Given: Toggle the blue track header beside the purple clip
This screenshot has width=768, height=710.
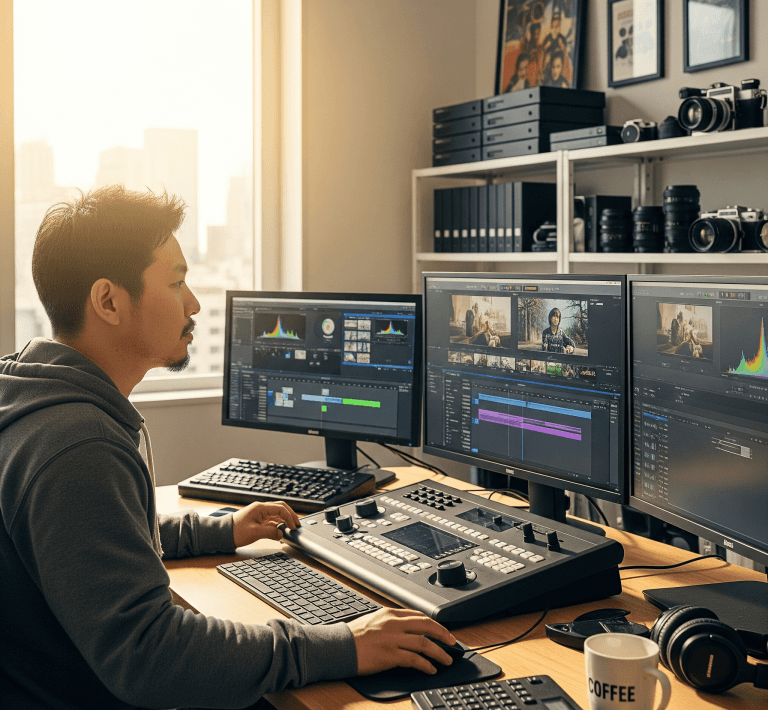Looking at the screenshot, I should click(x=475, y=421).
